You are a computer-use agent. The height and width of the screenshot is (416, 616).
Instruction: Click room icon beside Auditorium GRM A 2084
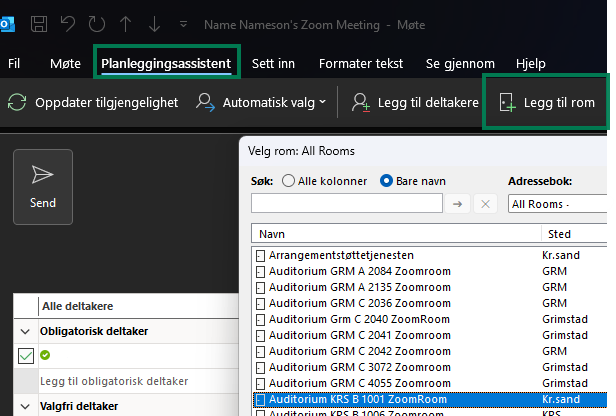click(260, 272)
